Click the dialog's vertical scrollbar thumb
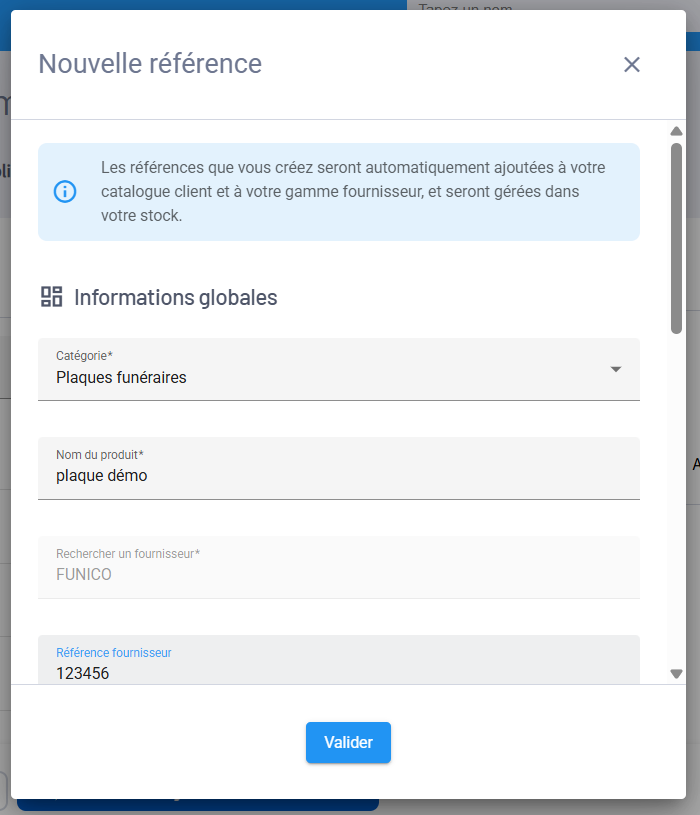The width and height of the screenshot is (700, 815). [676, 237]
